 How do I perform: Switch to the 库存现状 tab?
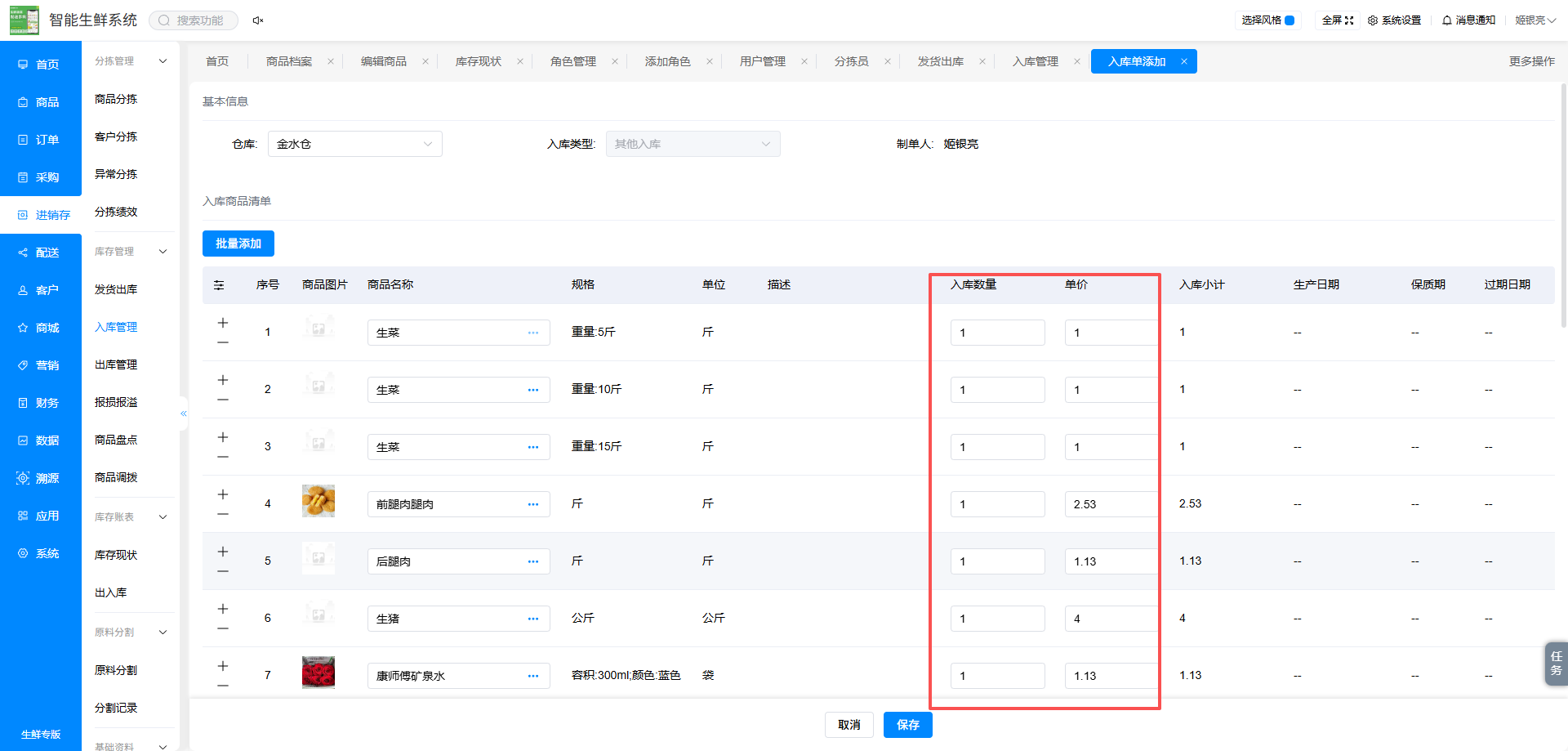(479, 61)
